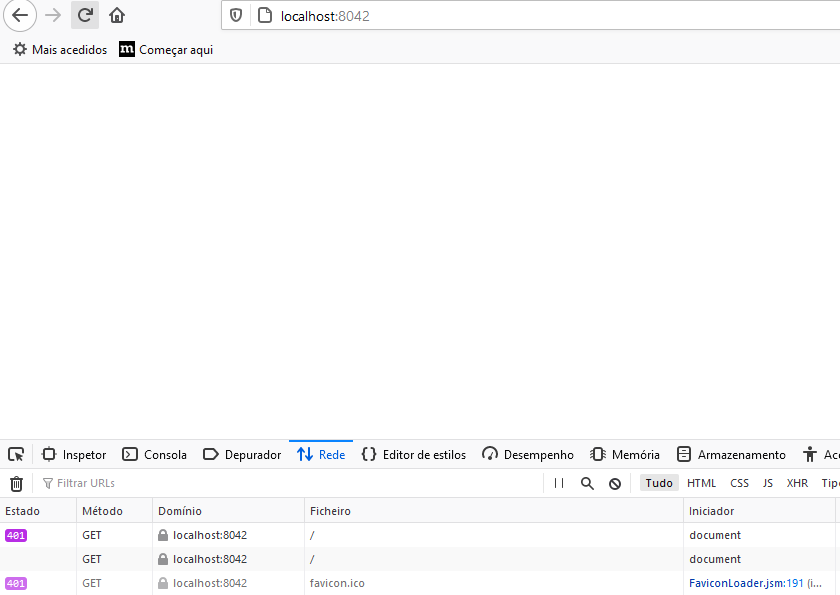840x595 pixels.
Task: Select the element picker tool in DevTools
Action: click(15, 454)
